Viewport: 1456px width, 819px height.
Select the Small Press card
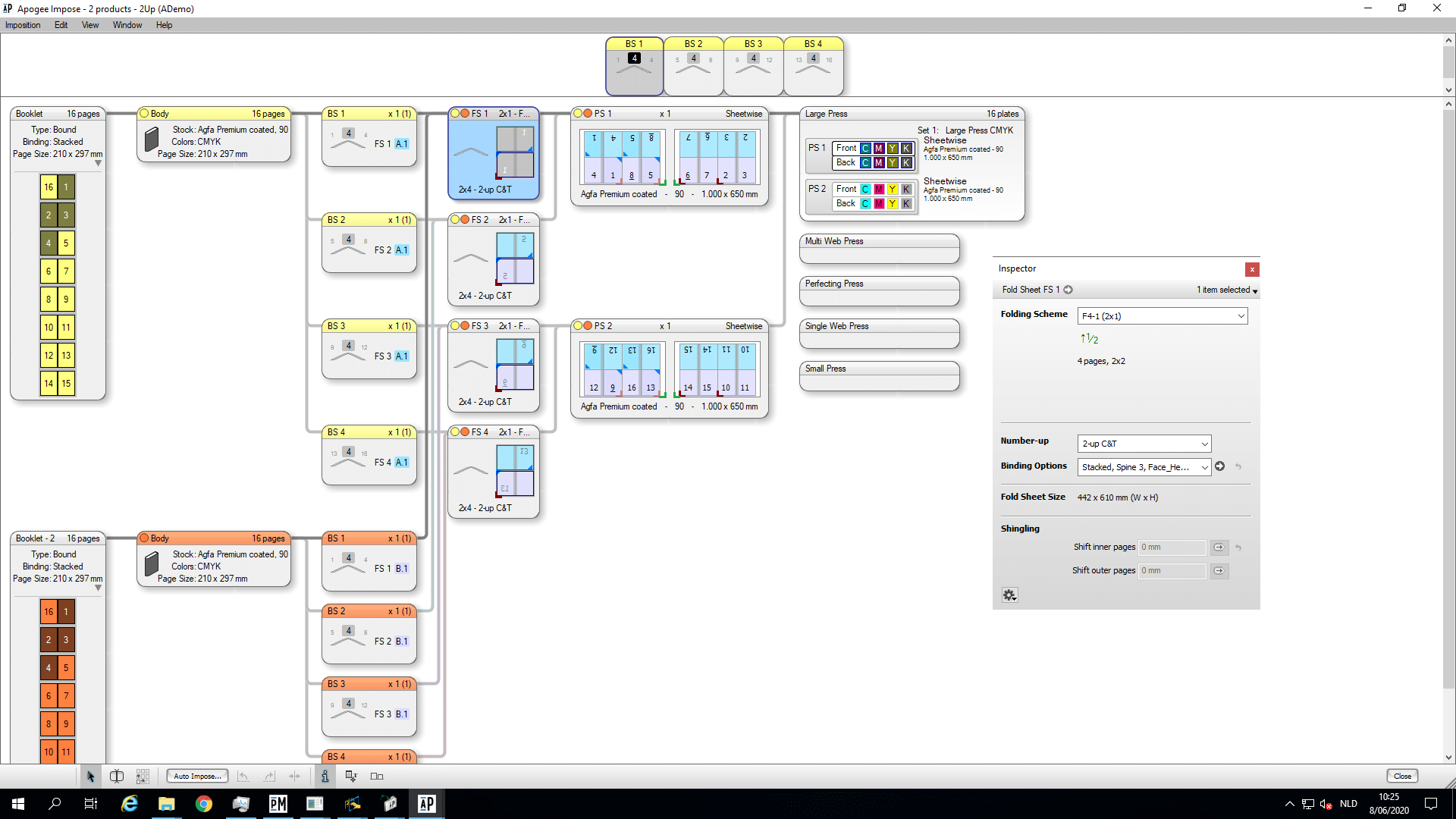pos(879,376)
